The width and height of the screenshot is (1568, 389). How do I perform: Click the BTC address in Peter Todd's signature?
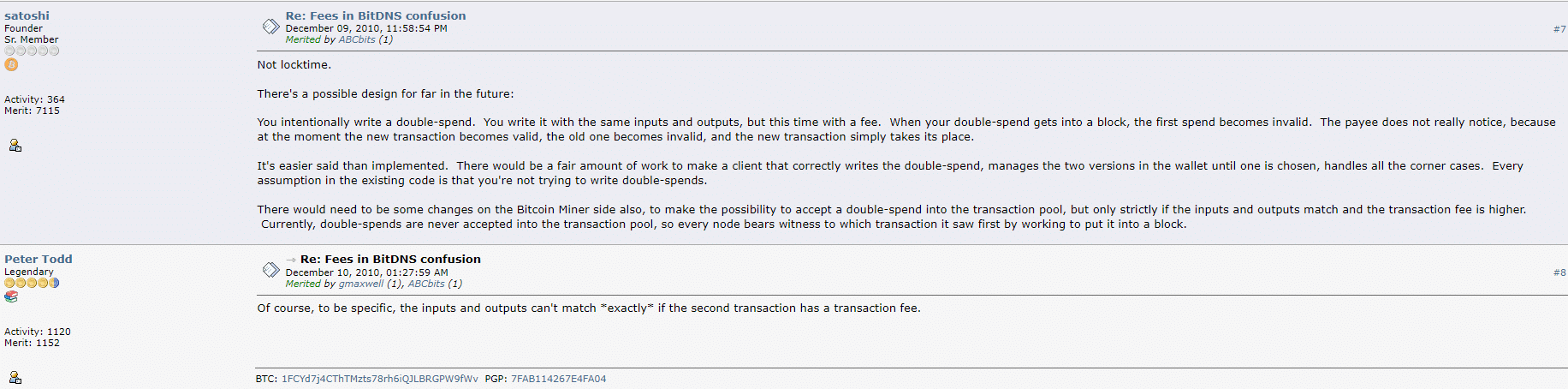(380, 379)
